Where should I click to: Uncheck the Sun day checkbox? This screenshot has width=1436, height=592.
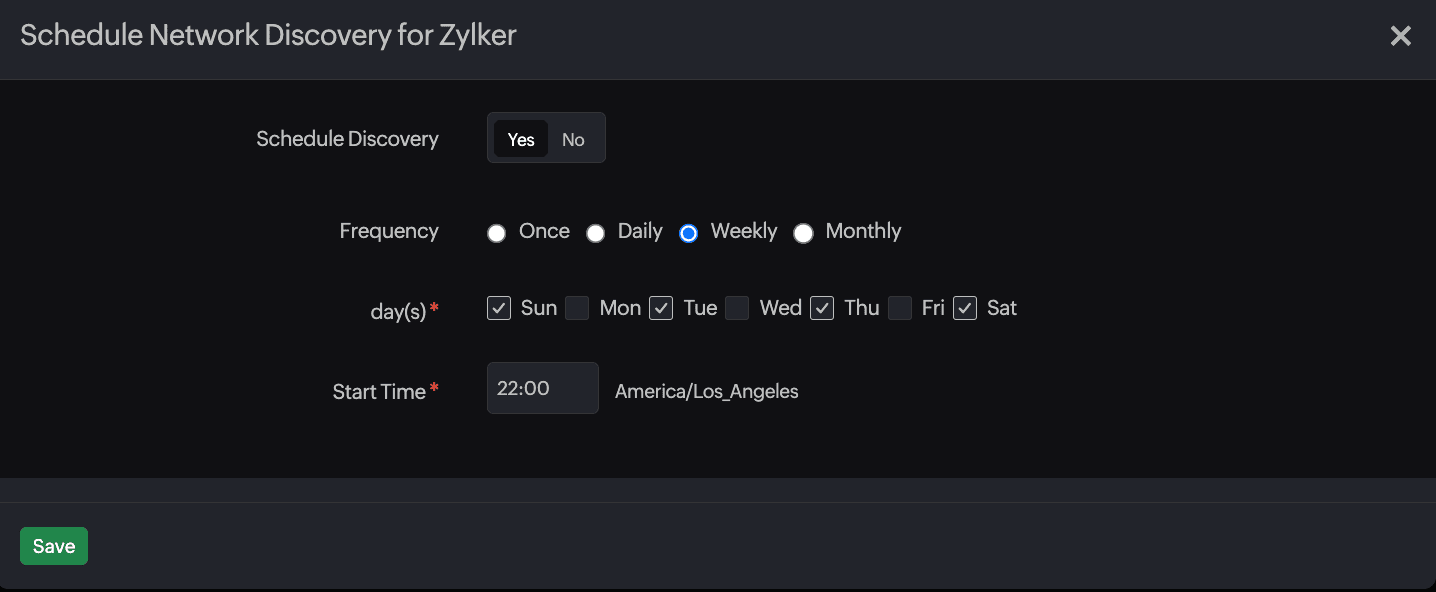(x=499, y=308)
